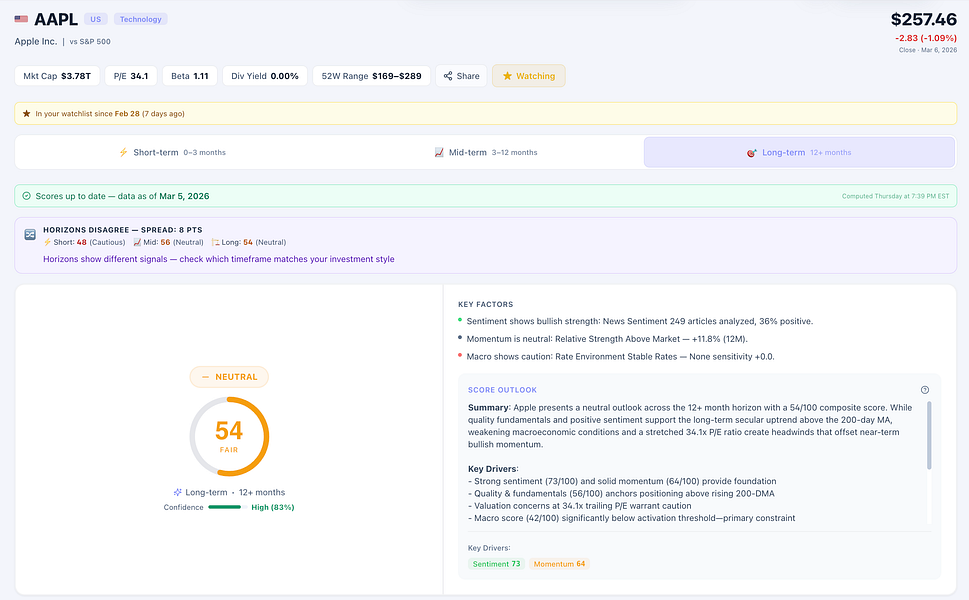Click the Apple Inc. company name
969x600 pixels.
pos(36,41)
